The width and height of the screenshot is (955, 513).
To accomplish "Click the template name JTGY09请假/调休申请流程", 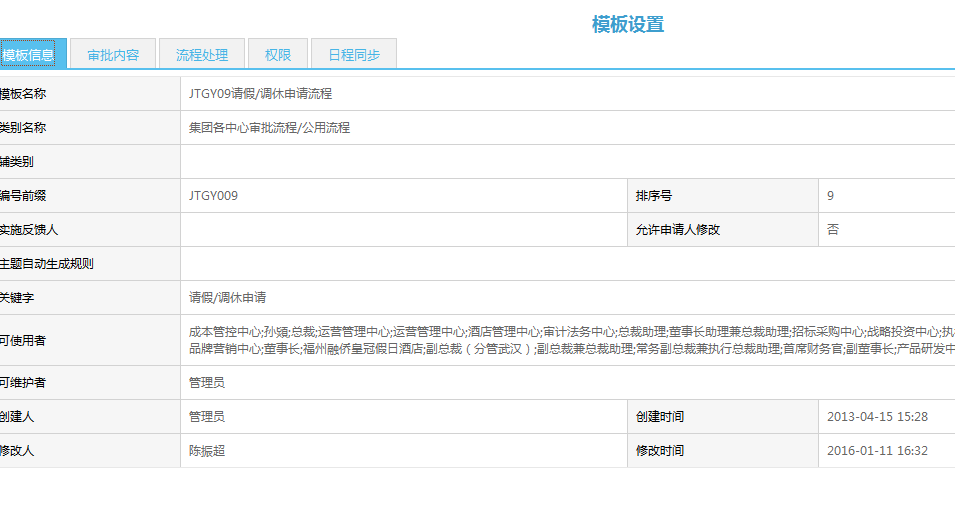I will point(260,94).
